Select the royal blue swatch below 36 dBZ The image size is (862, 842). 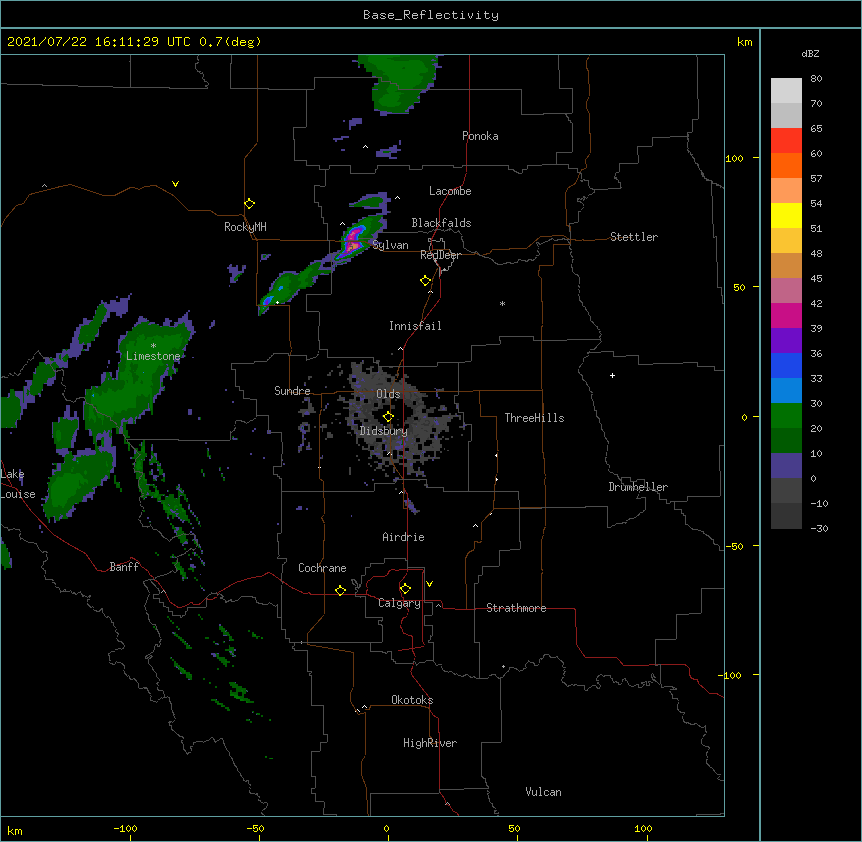tap(786, 365)
